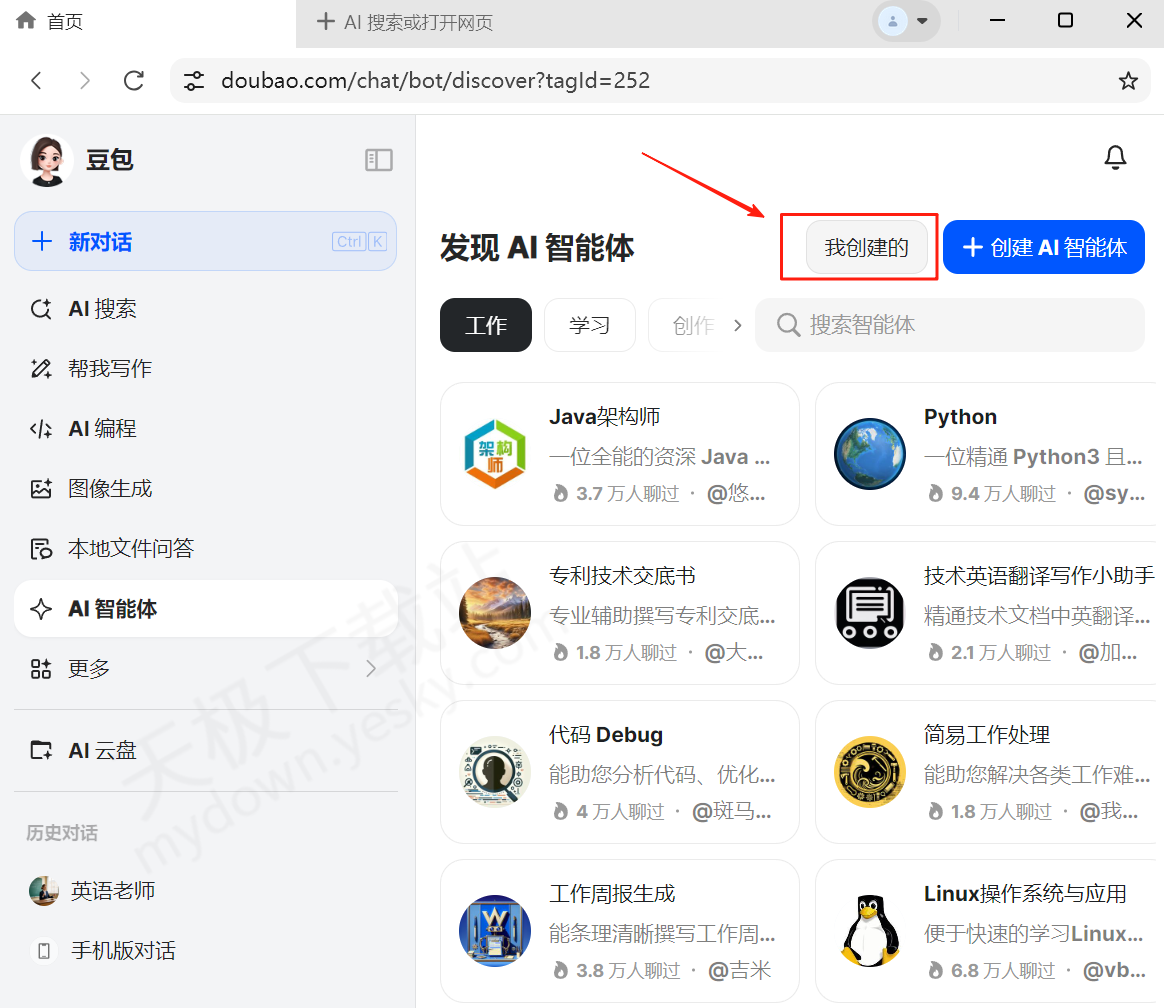Select the 学习 category tab

pyautogui.click(x=589, y=325)
